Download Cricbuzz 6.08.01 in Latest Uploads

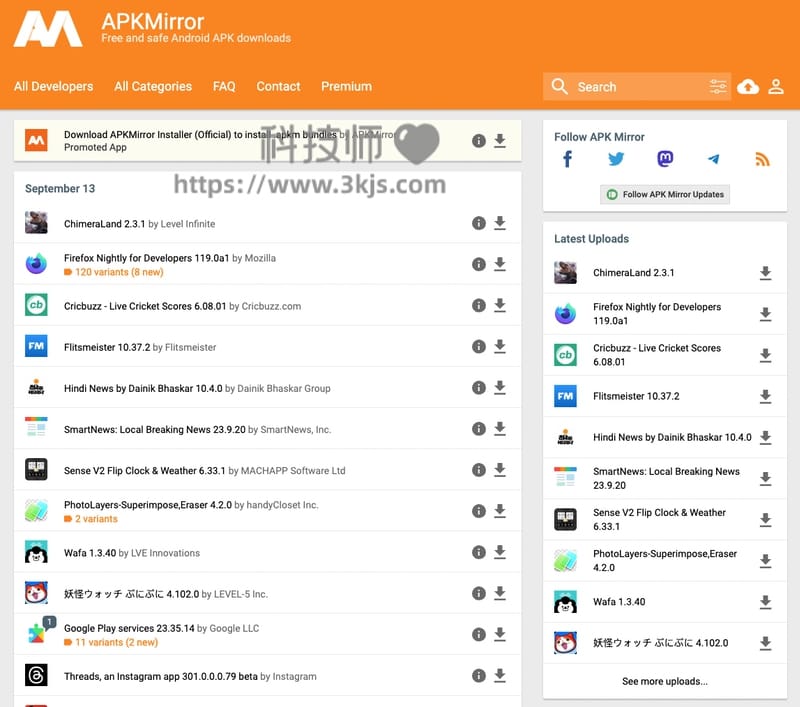(765, 355)
